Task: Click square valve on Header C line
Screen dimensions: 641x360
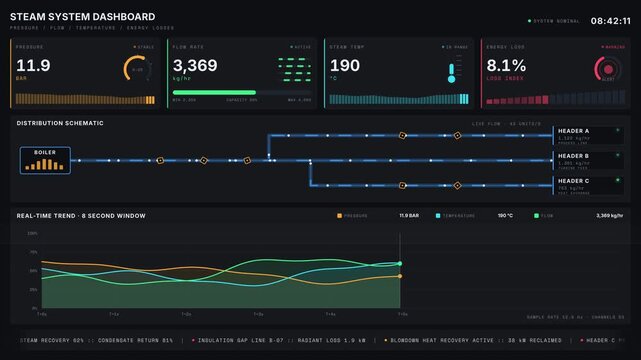Action: coord(402,186)
